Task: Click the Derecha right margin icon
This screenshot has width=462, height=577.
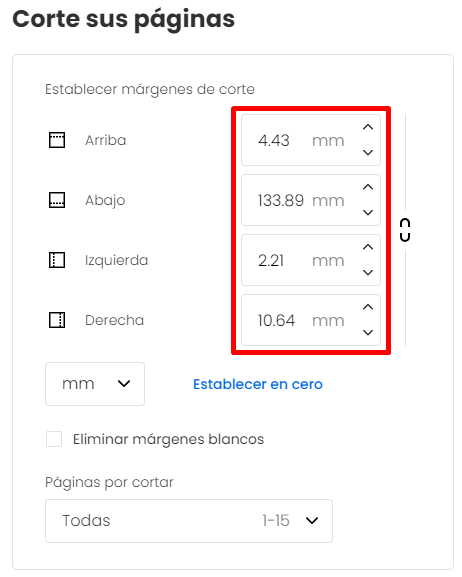Action: pyautogui.click(x=57, y=320)
